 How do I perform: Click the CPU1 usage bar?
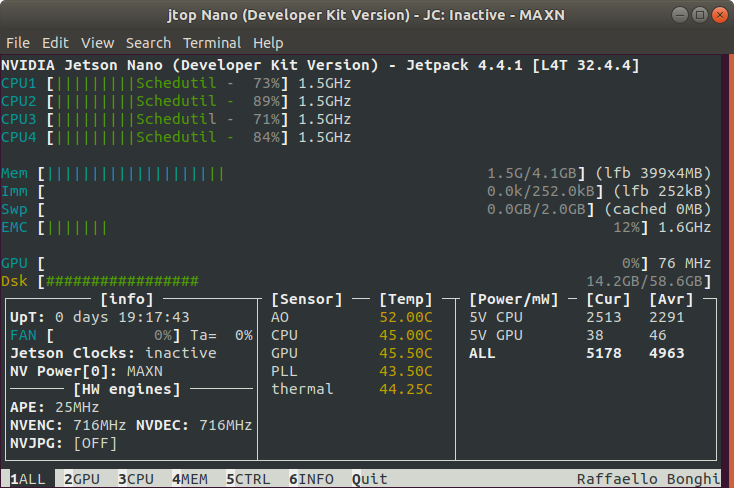point(168,83)
